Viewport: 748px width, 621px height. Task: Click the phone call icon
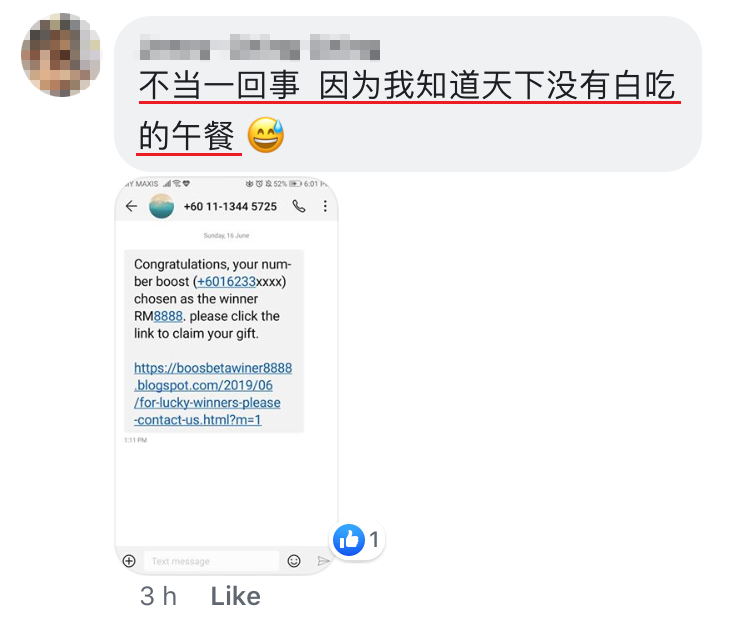point(299,206)
